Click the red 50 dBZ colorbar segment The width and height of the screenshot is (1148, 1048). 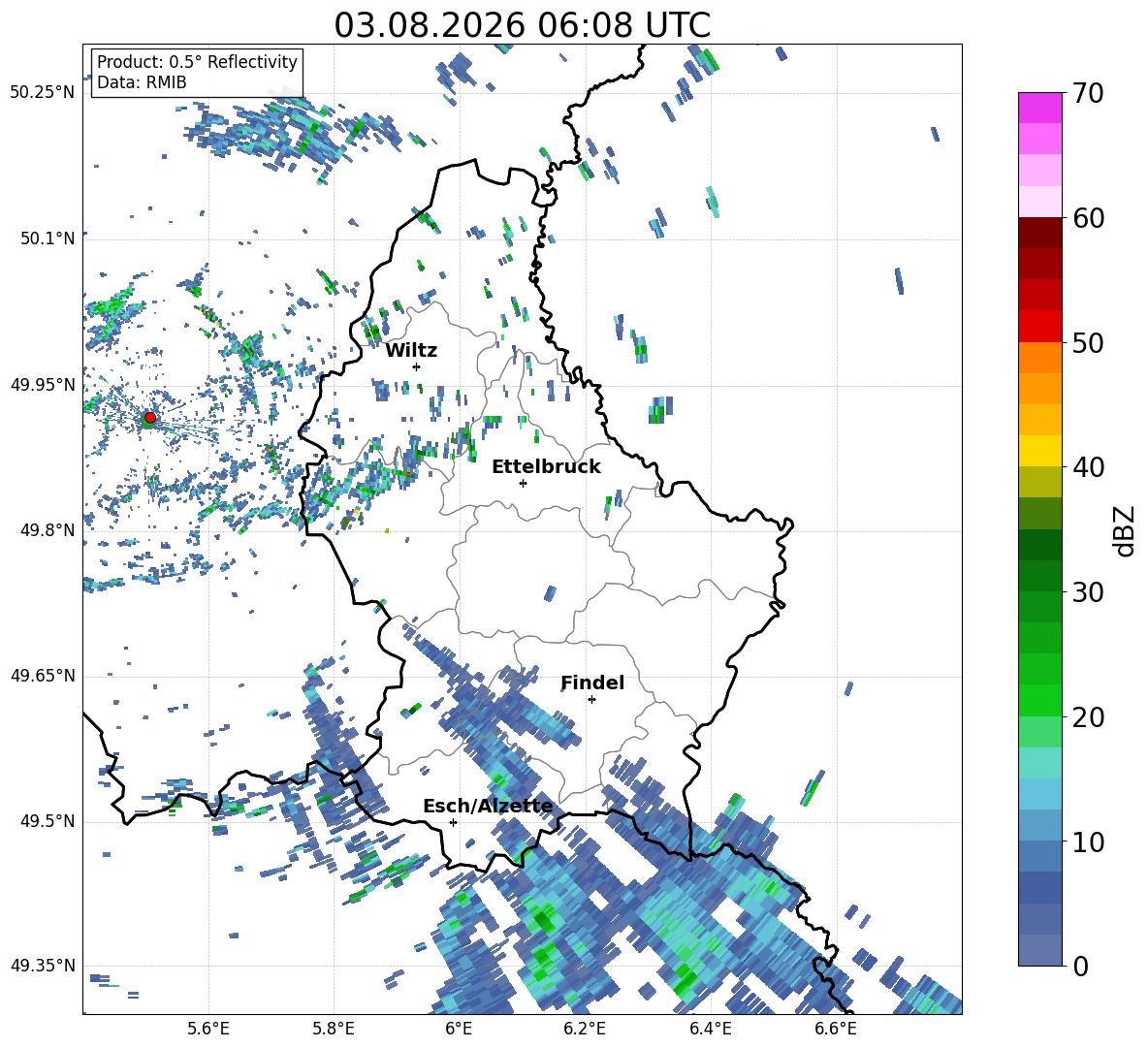click(x=1039, y=326)
